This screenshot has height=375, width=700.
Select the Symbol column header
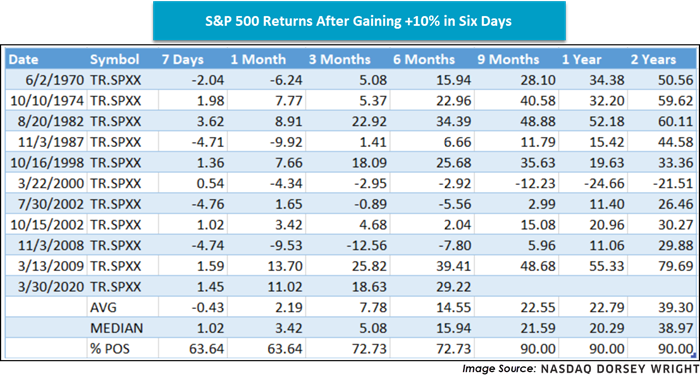[115, 60]
